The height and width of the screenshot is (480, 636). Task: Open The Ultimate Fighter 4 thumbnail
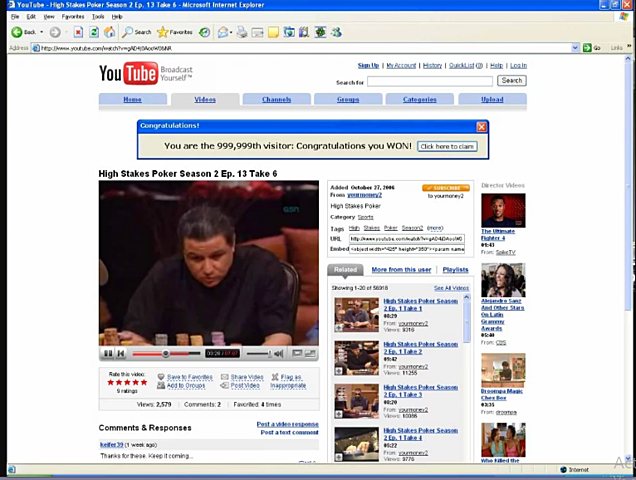503,210
